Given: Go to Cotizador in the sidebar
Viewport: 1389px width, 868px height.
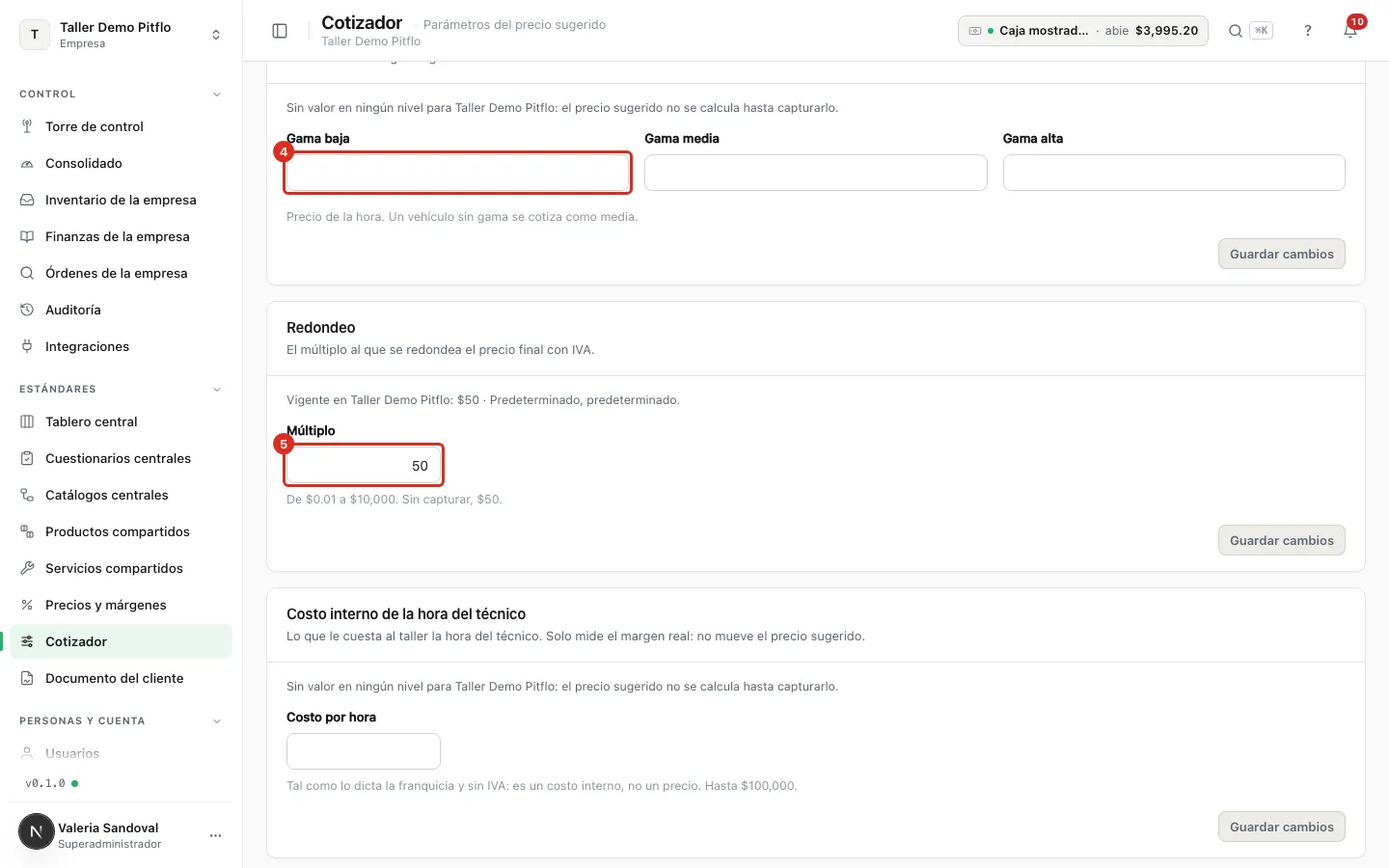Looking at the screenshot, I should (121, 641).
